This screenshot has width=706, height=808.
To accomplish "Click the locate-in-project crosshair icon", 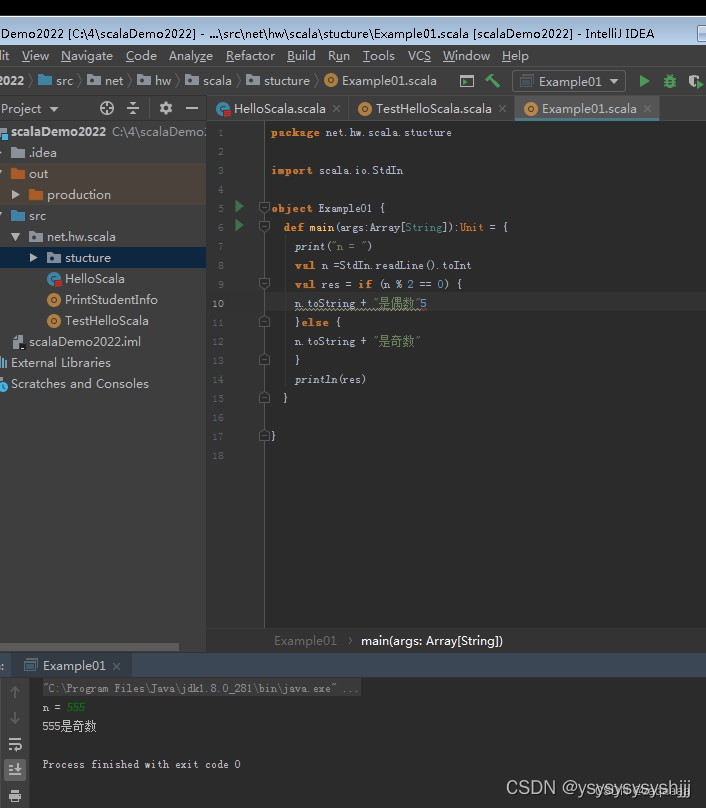I will pos(107,108).
